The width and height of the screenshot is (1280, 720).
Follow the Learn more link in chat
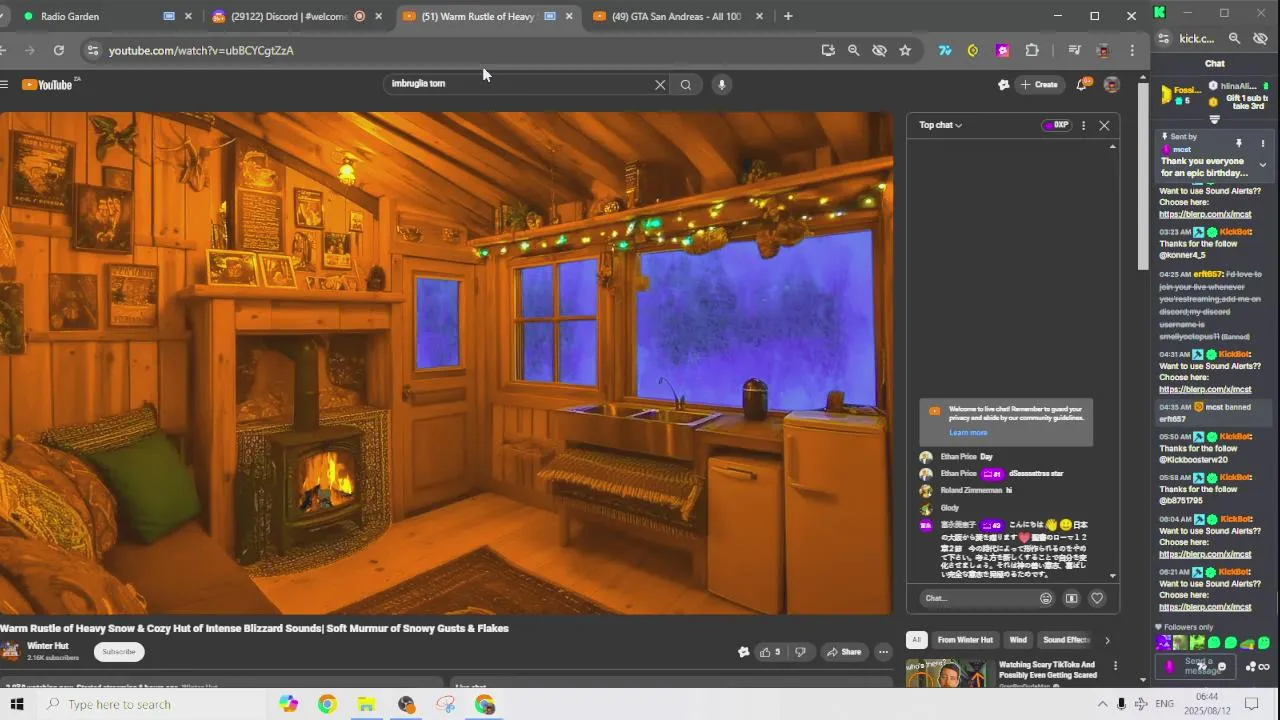coord(968,432)
